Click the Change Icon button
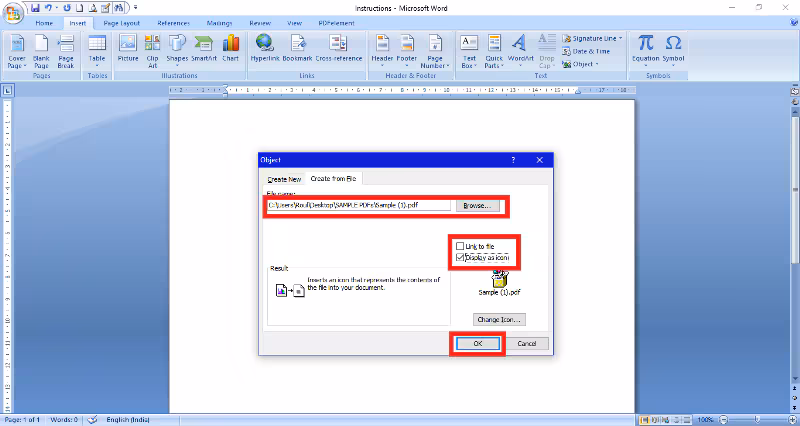The height and width of the screenshot is (426, 800). click(x=499, y=320)
